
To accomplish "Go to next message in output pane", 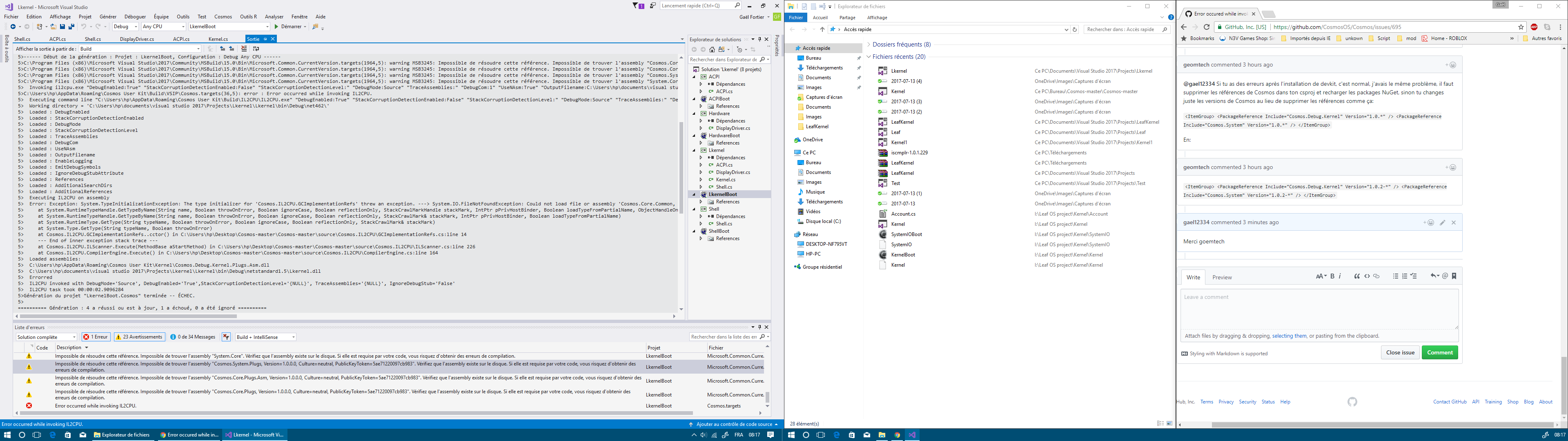I will [x=232, y=49].
